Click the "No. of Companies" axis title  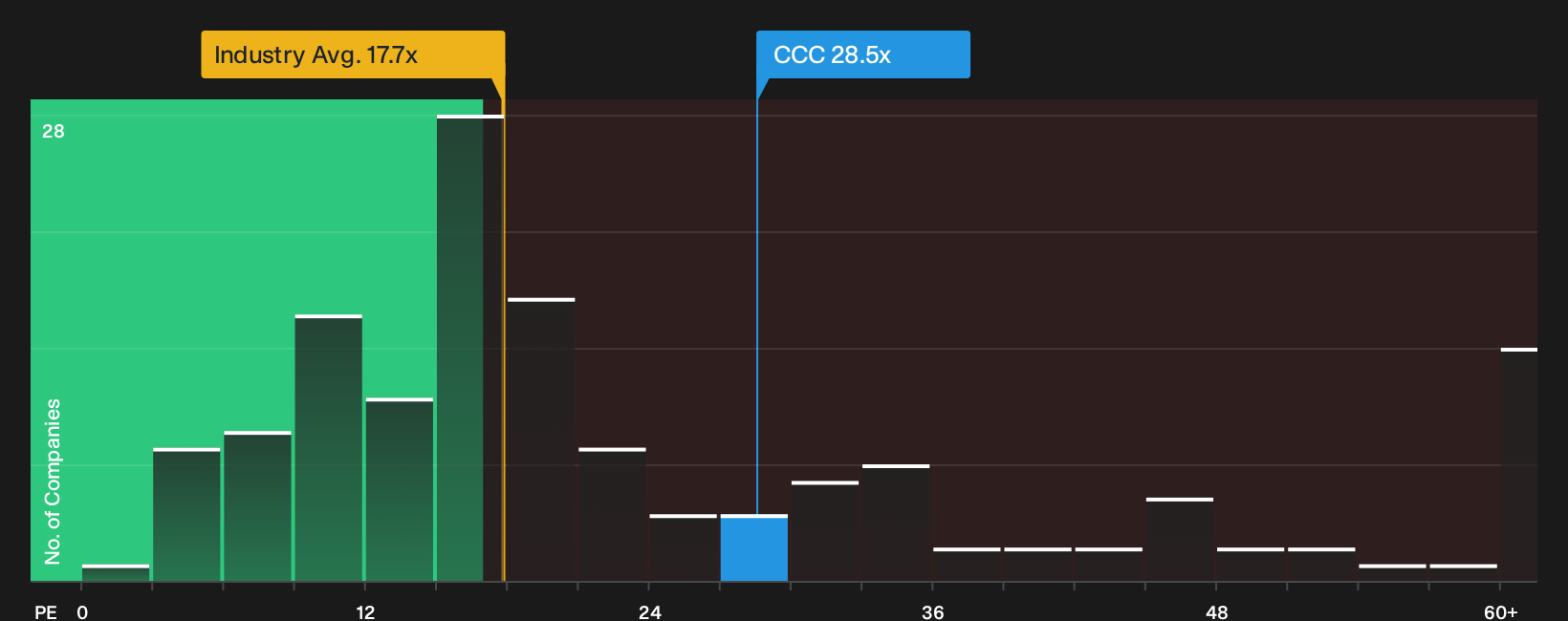[53, 481]
